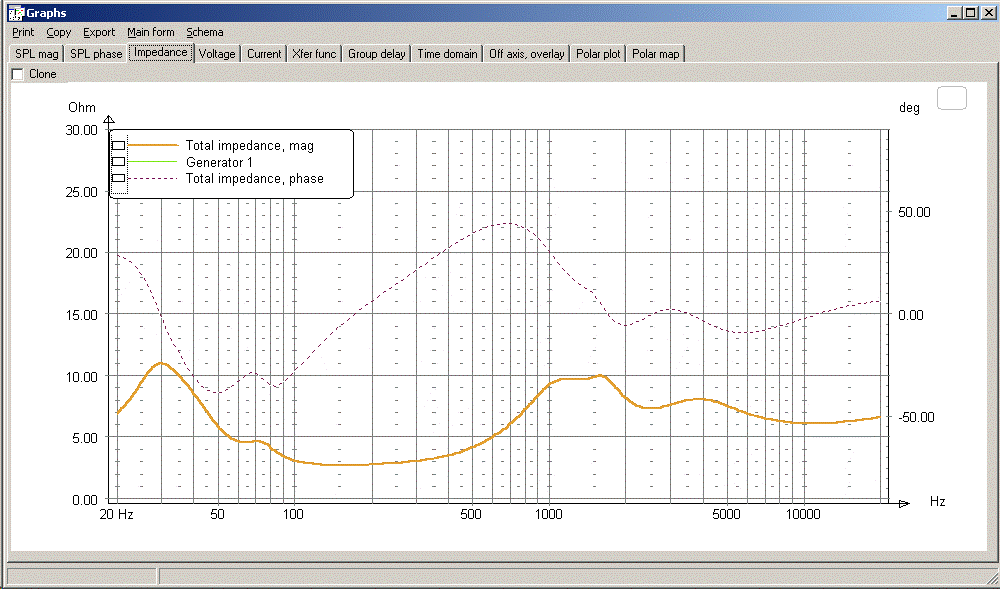The height and width of the screenshot is (589, 1000).
Task: Open the Copy menu
Action: pyautogui.click(x=59, y=32)
